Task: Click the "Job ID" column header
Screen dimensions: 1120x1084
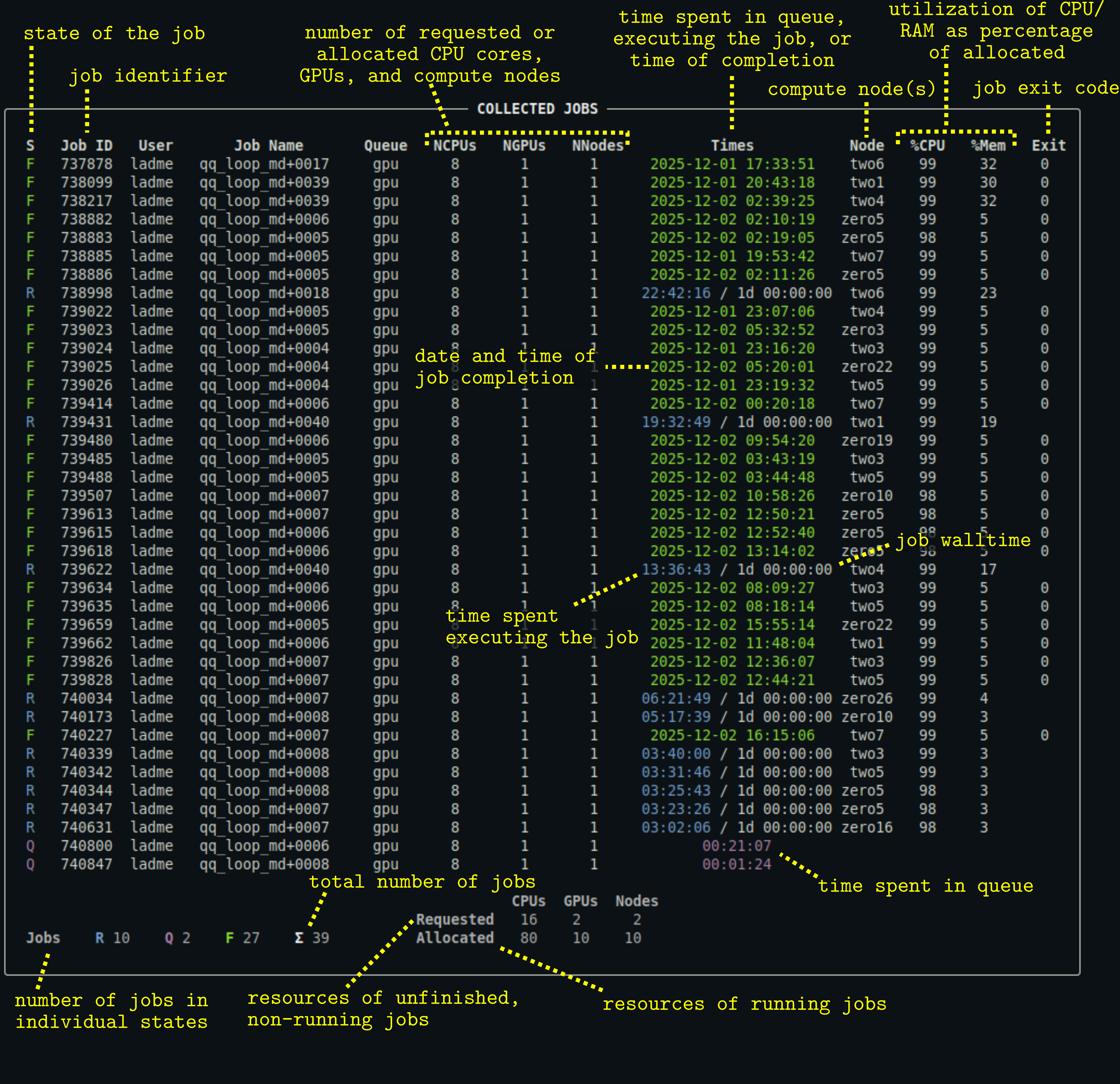Action: coord(87,145)
